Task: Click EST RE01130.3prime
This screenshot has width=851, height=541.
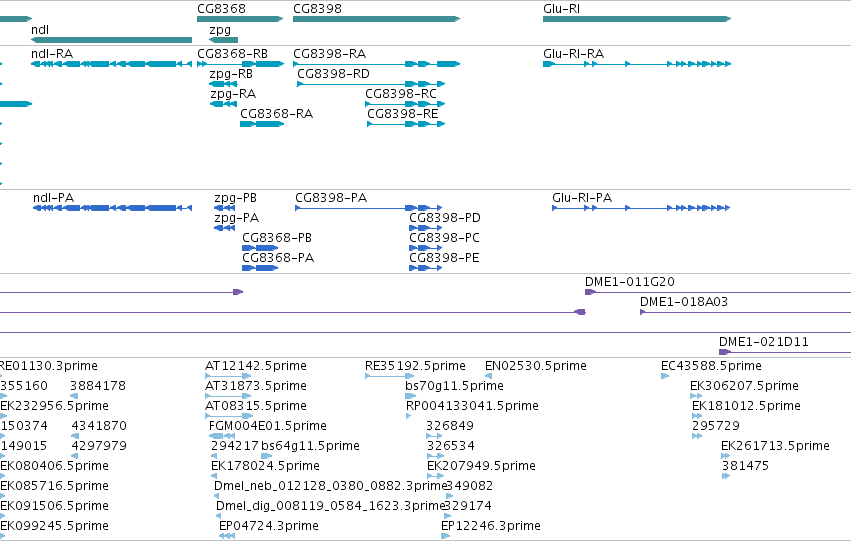Action: (x=49, y=366)
